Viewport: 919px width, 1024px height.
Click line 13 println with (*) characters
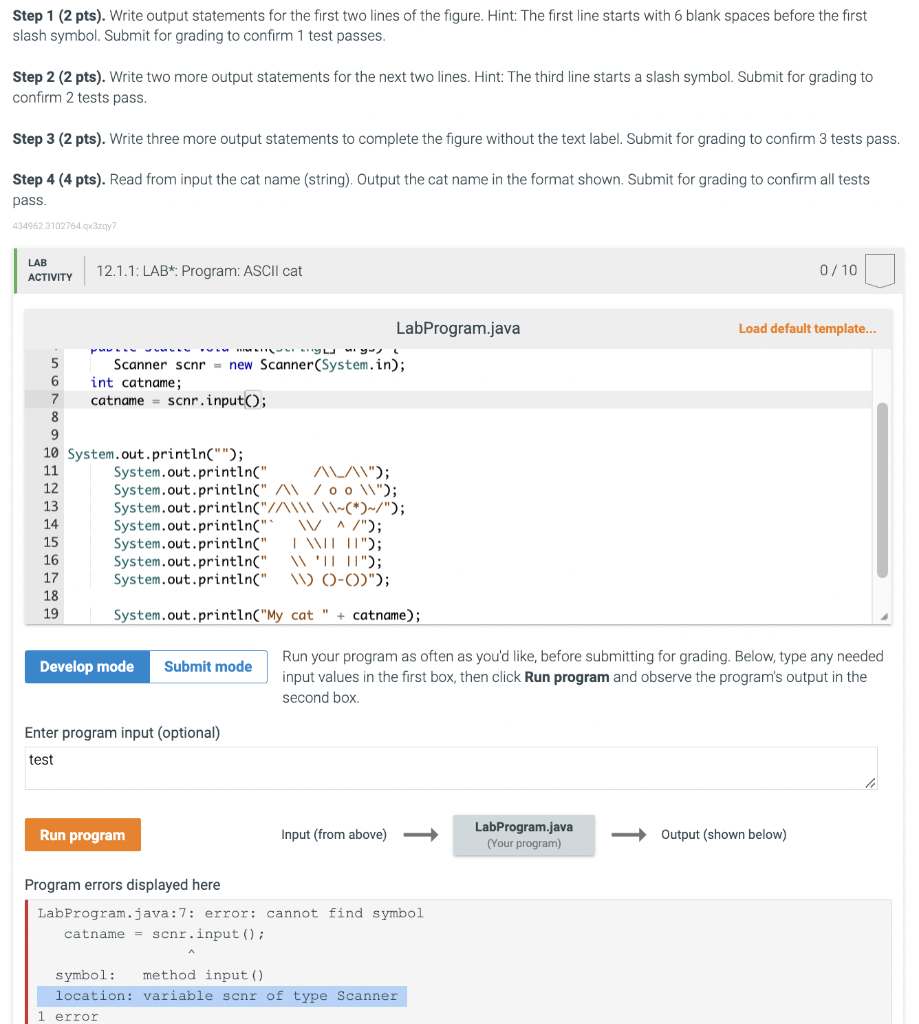click(259, 508)
